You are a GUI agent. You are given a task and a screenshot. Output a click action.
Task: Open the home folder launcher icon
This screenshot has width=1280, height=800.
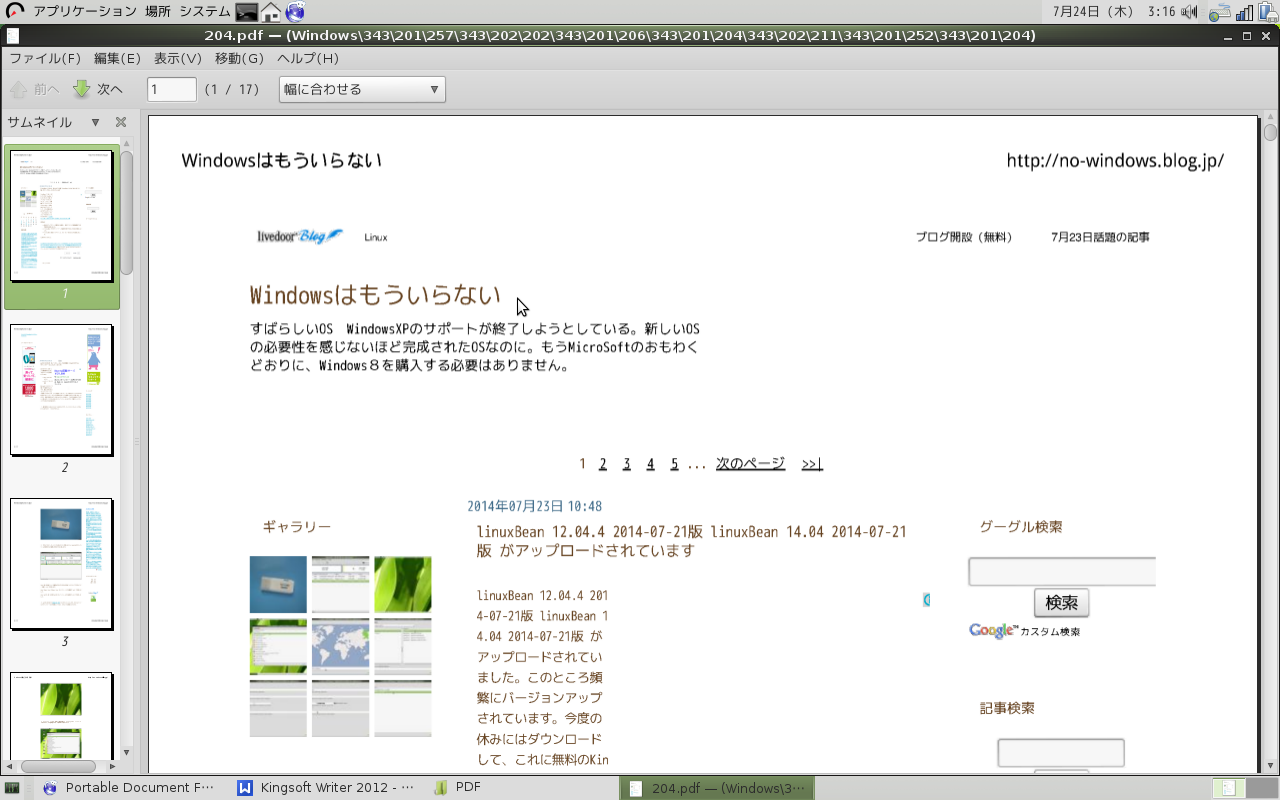coord(270,12)
